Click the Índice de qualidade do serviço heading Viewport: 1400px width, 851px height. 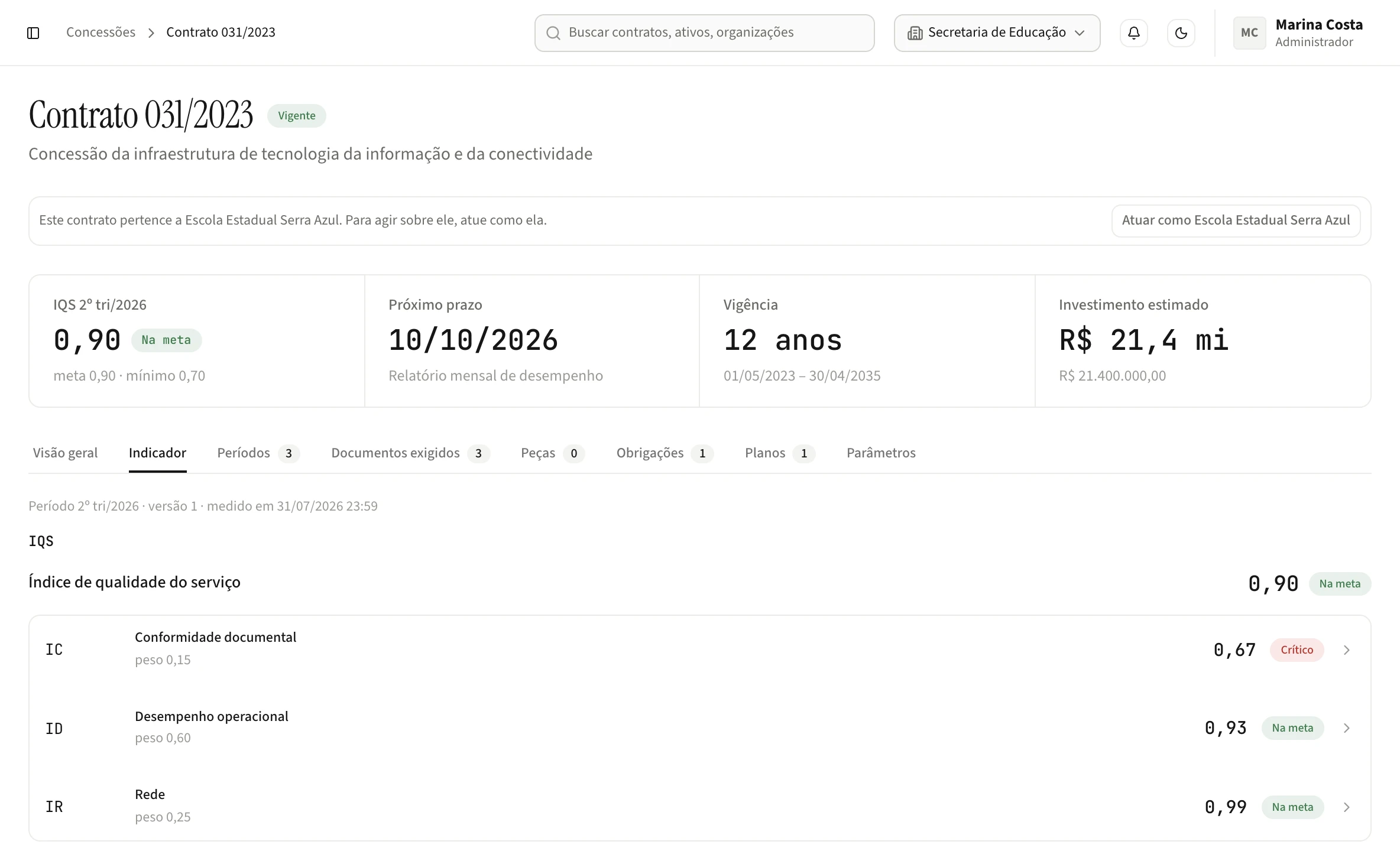[134, 583]
